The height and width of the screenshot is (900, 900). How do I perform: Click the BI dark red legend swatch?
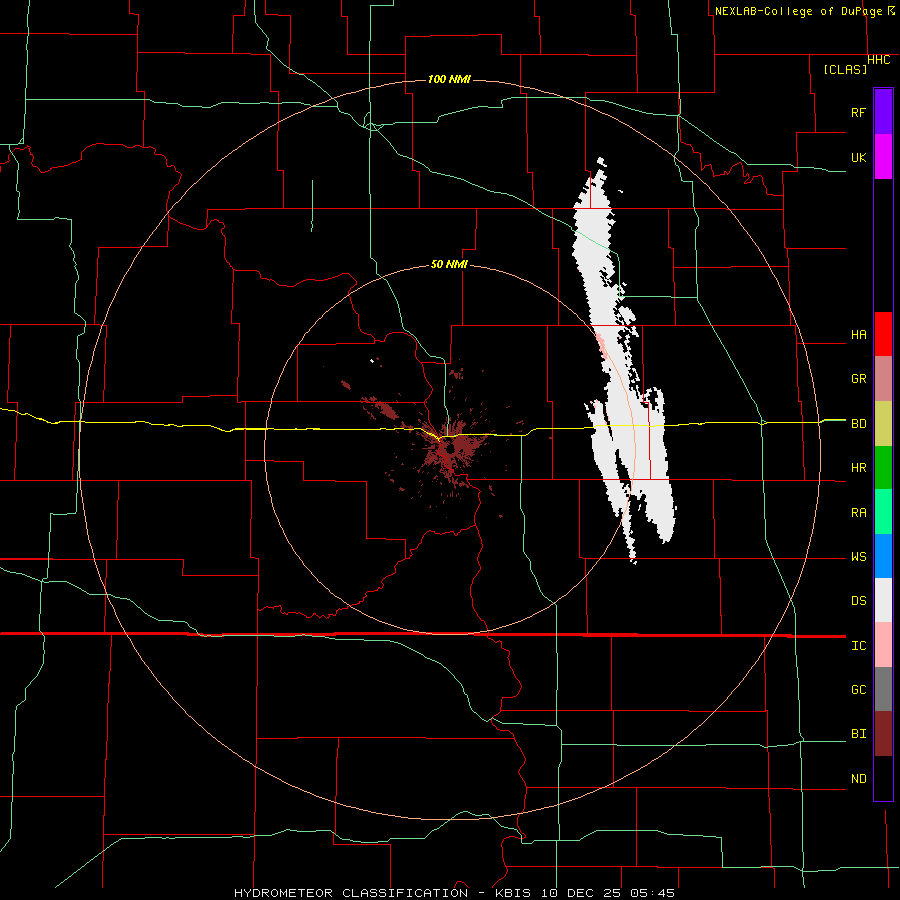[x=883, y=734]
